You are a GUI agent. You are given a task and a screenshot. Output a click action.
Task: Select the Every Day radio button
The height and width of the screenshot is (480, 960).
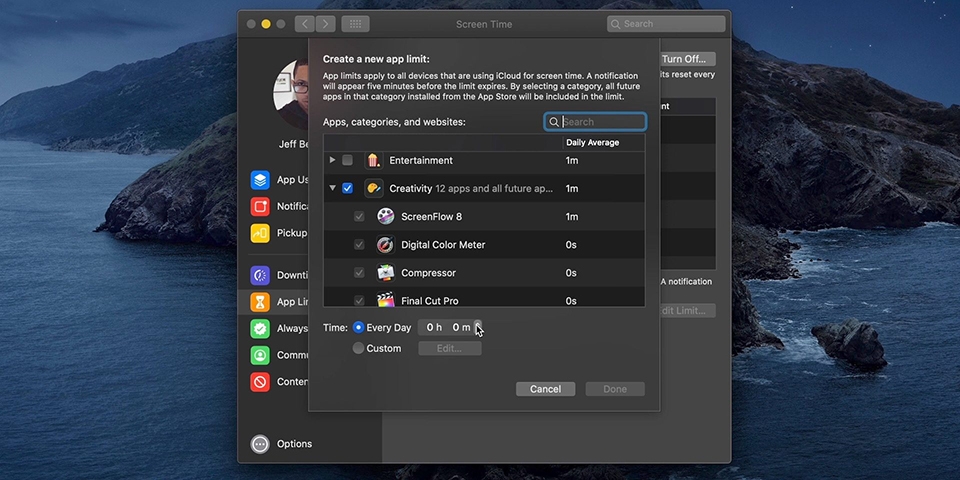(x=358, y=327)
